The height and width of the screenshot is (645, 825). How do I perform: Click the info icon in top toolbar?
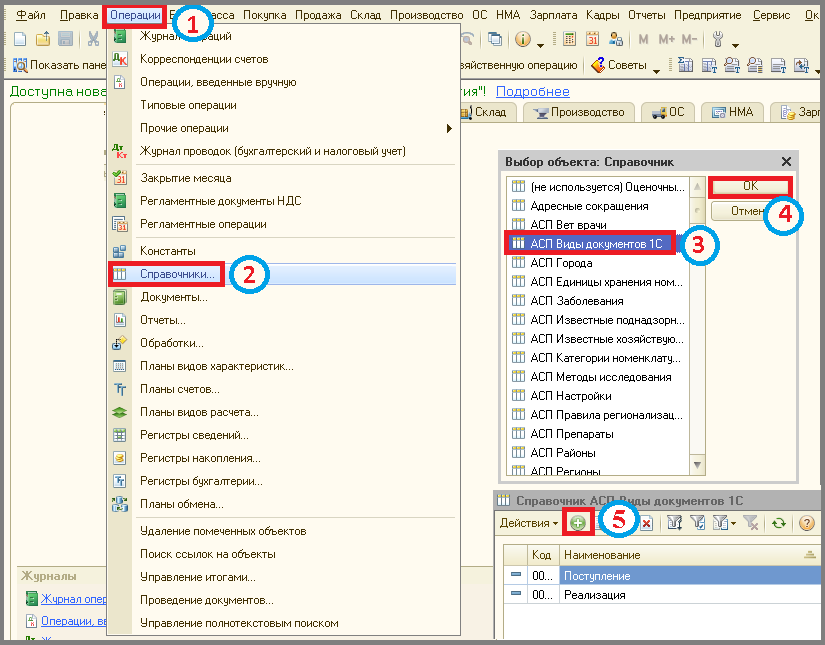coord(522,39)
